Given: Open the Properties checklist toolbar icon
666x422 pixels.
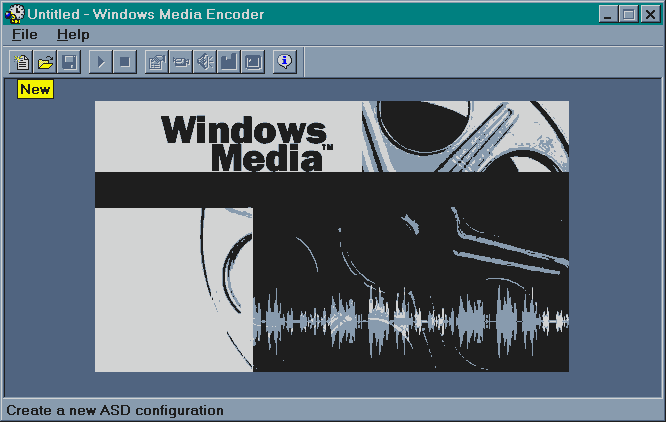Looking at the screenshot, I should pyautogui.click(x=156, y=62).
